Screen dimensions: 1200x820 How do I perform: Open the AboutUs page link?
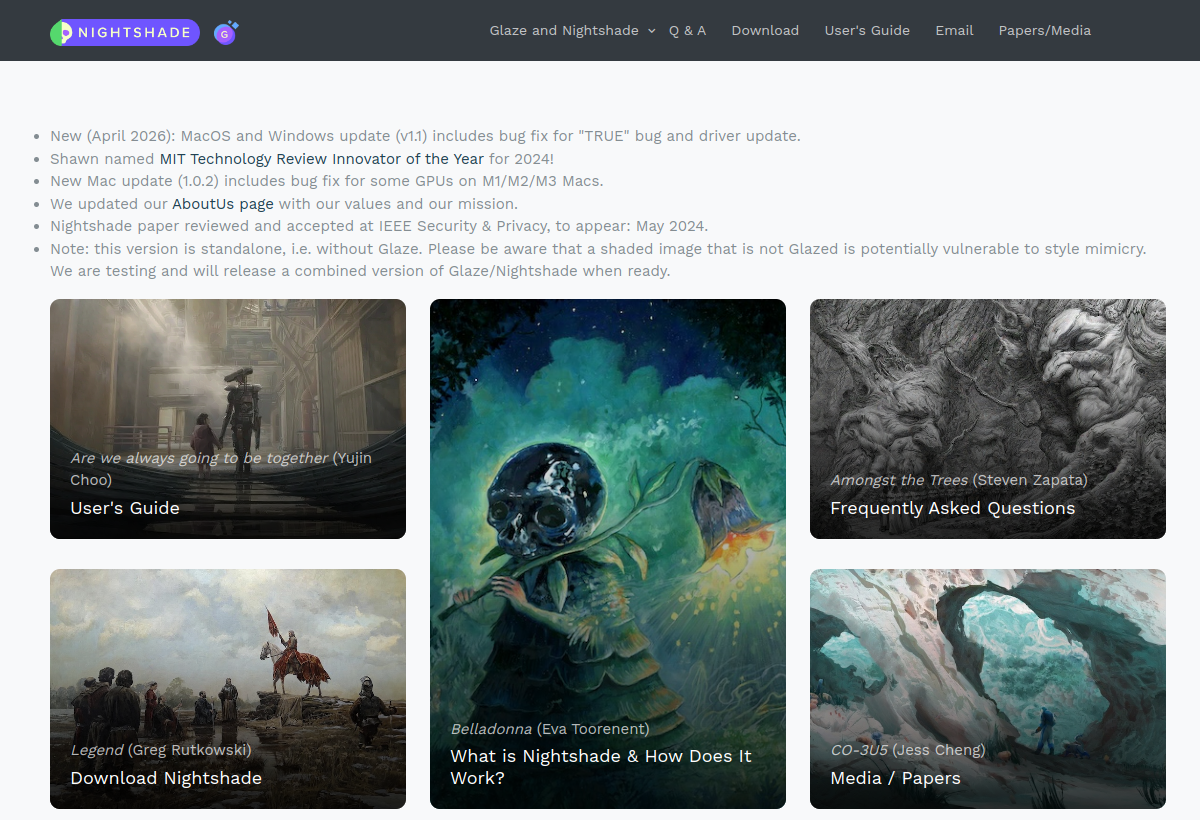point(223,204)
